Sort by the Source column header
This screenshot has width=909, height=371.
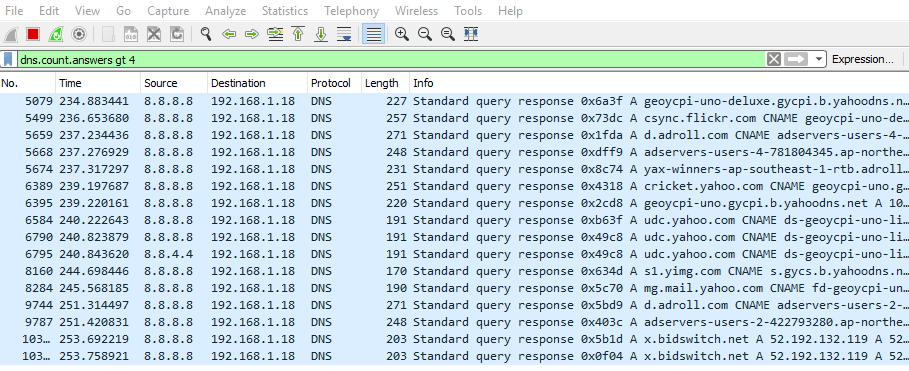tap(174, 83)
